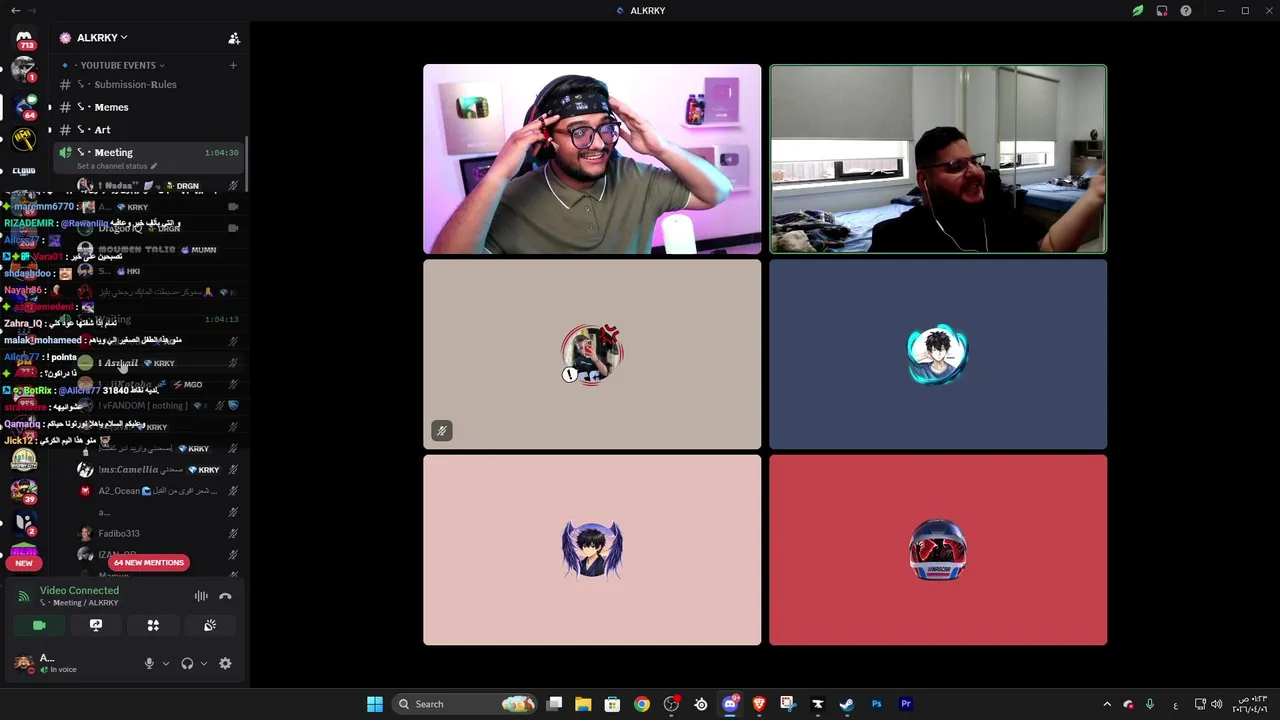Create channel with plus beside YOUTUBE EVENTS
The image size is (1280, 720).
click(x=233, y=65)
